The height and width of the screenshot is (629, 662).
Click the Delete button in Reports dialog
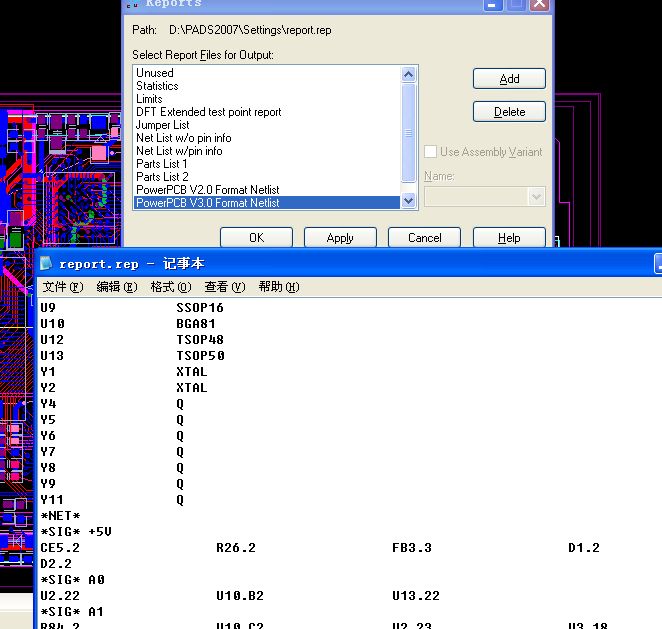pos(509,111)
